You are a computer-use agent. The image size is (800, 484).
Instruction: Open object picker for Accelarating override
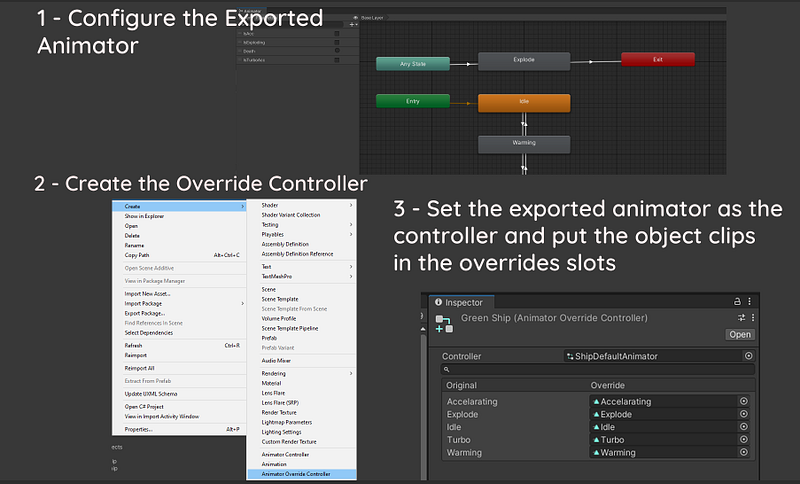(x=744, y=401)
